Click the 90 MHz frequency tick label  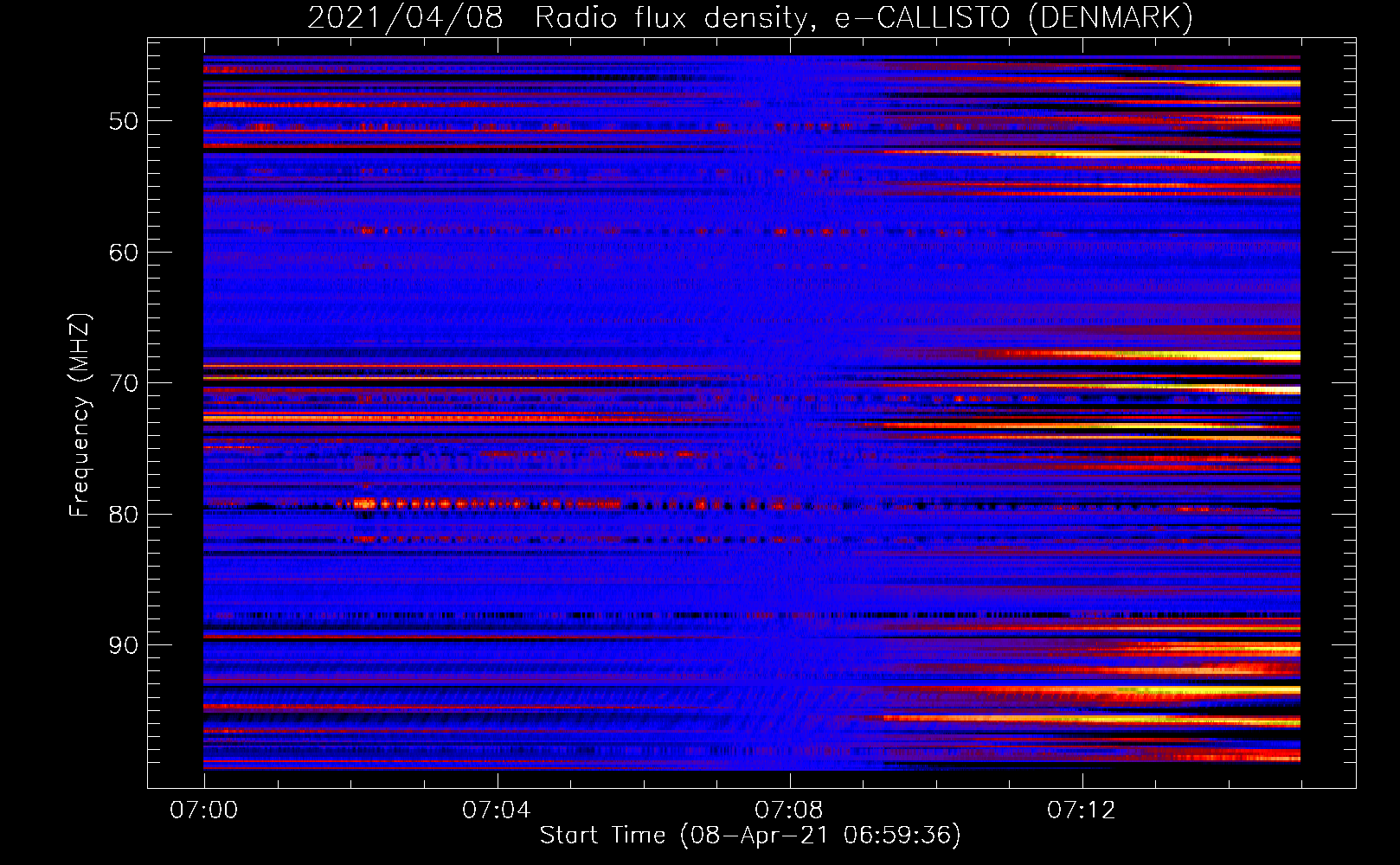124,645
